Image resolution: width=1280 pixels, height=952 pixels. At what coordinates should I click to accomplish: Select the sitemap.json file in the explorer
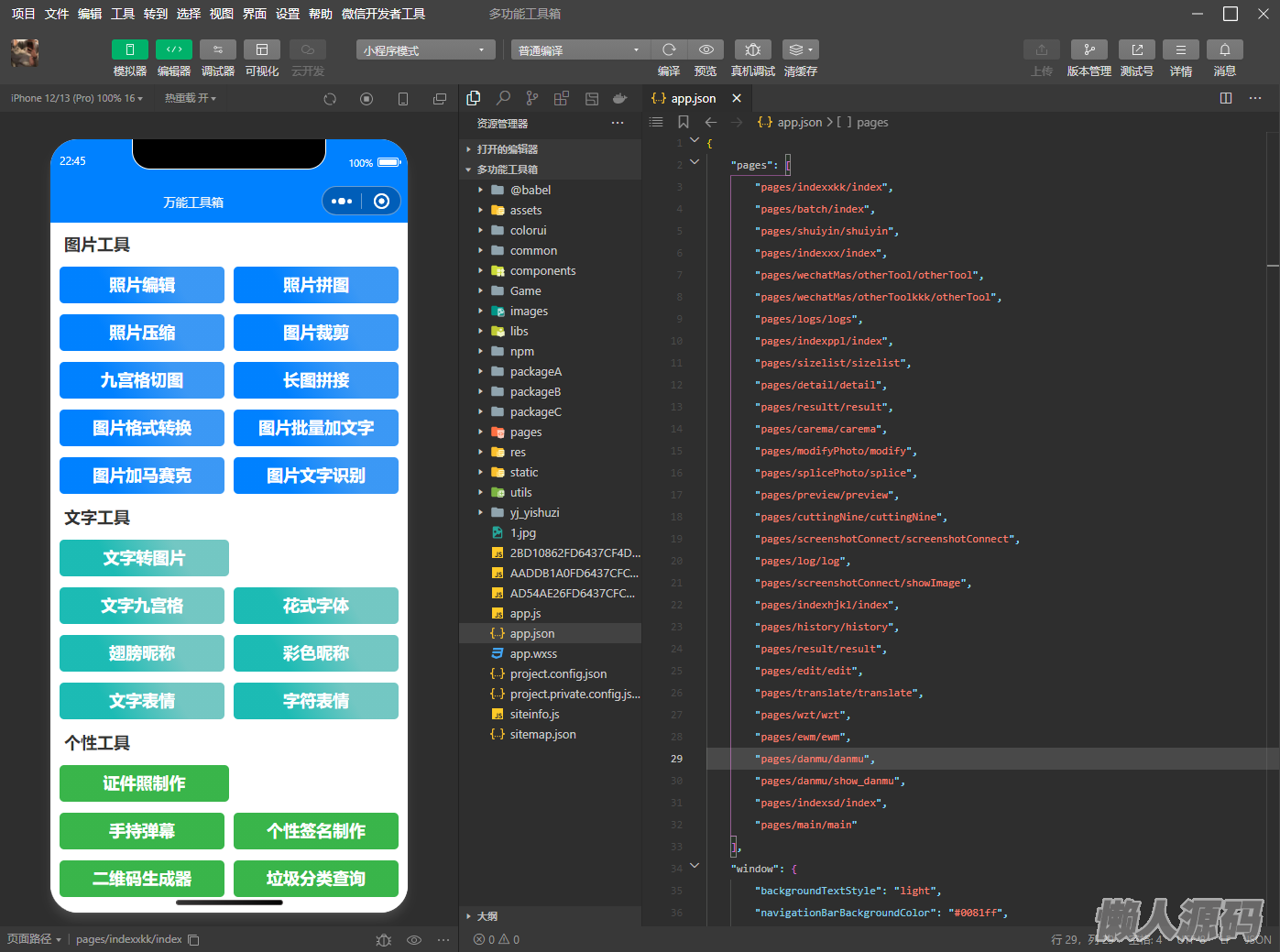542,734
